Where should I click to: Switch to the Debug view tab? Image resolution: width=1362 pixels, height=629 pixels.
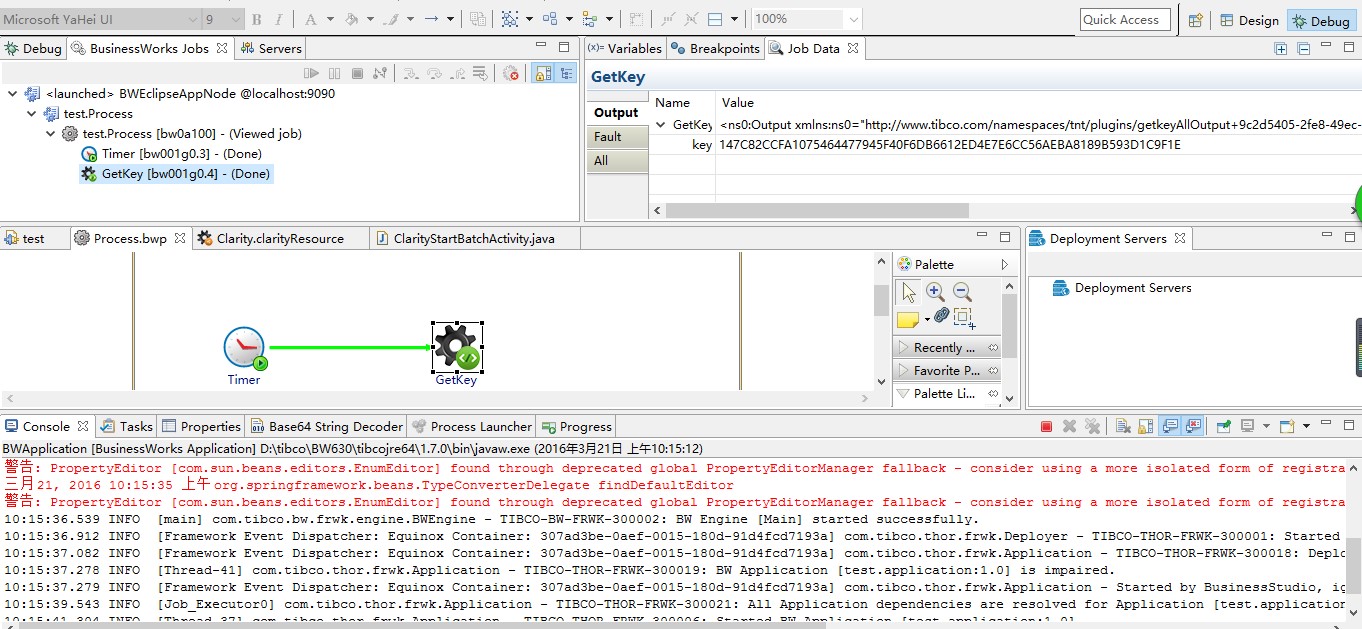coord(33,48)
